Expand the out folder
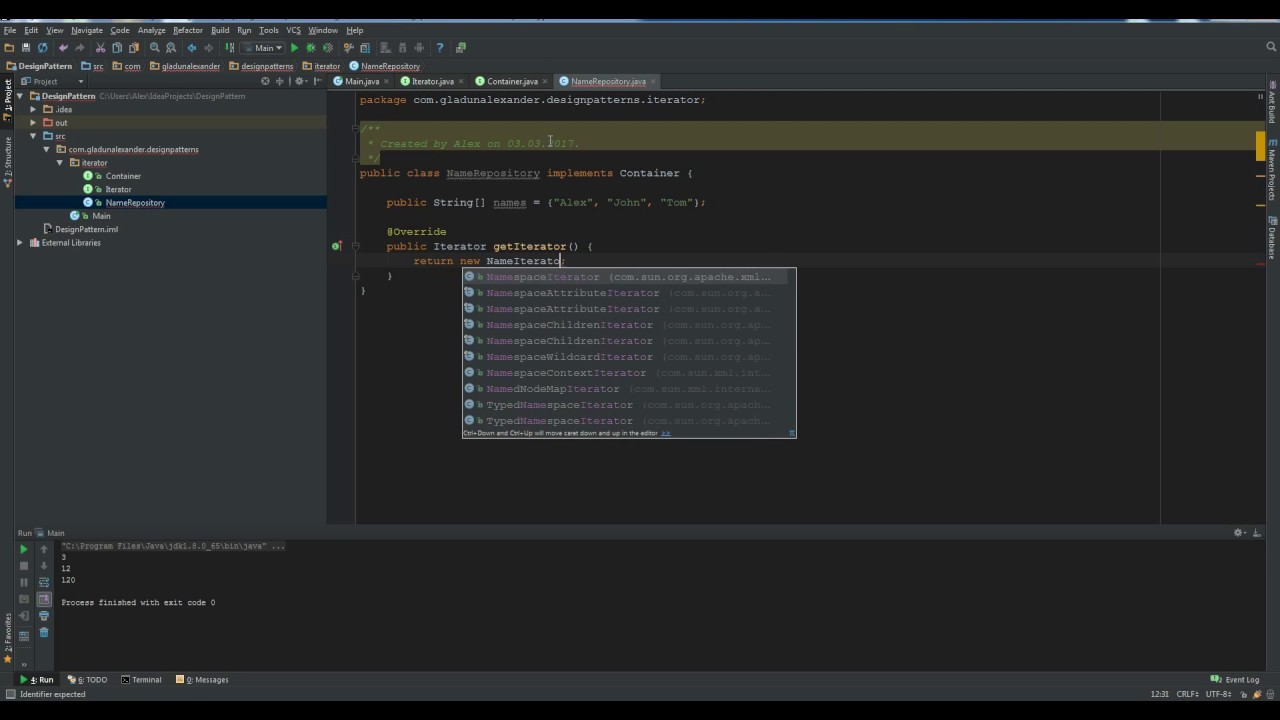This screenshot has height=720, width=1280. point(33,123)
